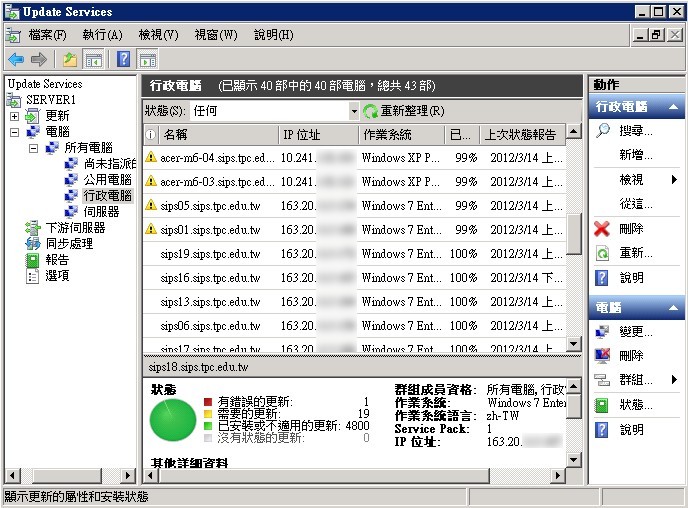Click the yellow 需要的更新 legend swatch
The height and width of the screenshot is (508, 688).
click(208, 414)
